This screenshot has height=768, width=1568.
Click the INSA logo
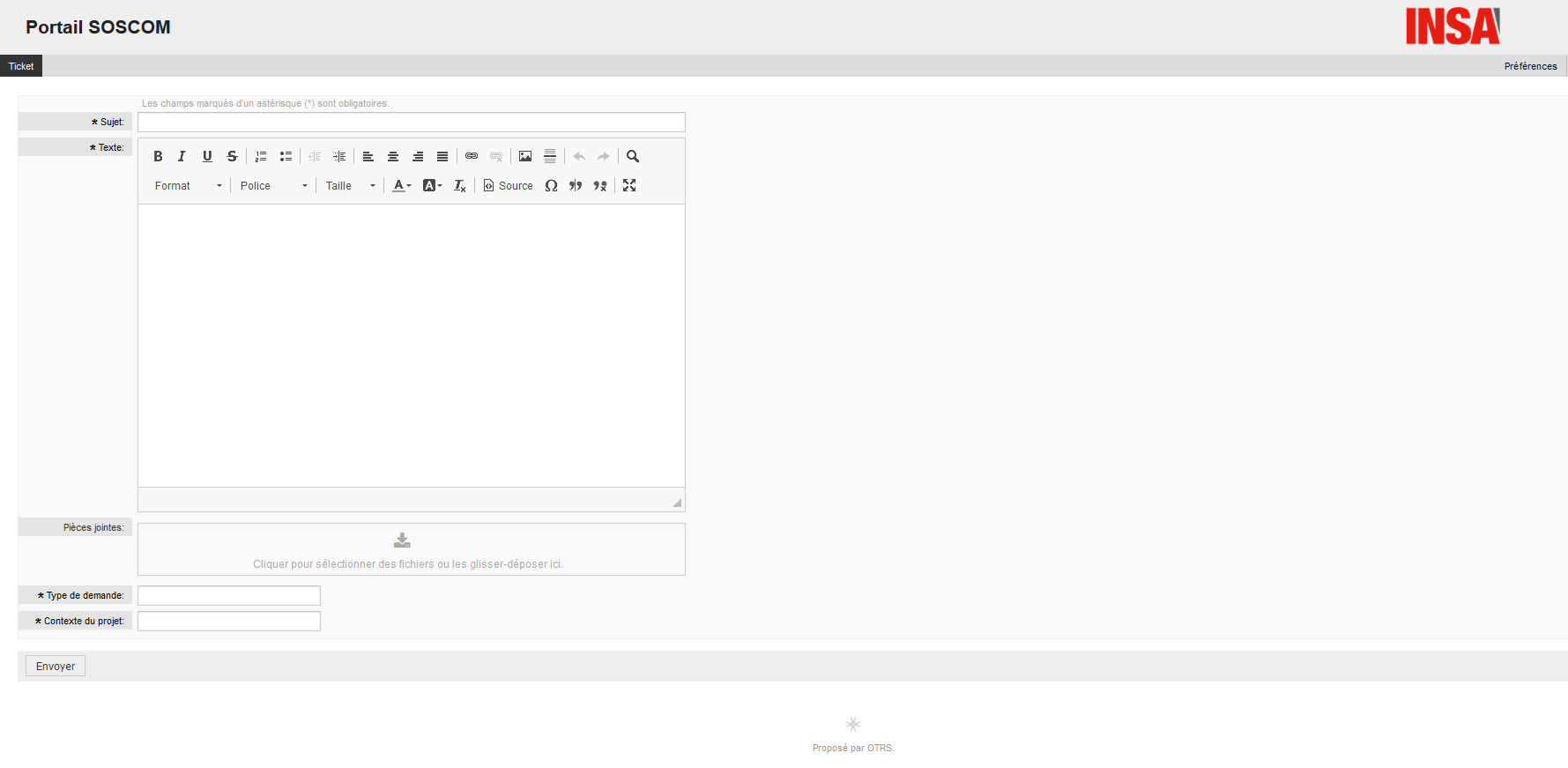click(x=1453, y=26)
